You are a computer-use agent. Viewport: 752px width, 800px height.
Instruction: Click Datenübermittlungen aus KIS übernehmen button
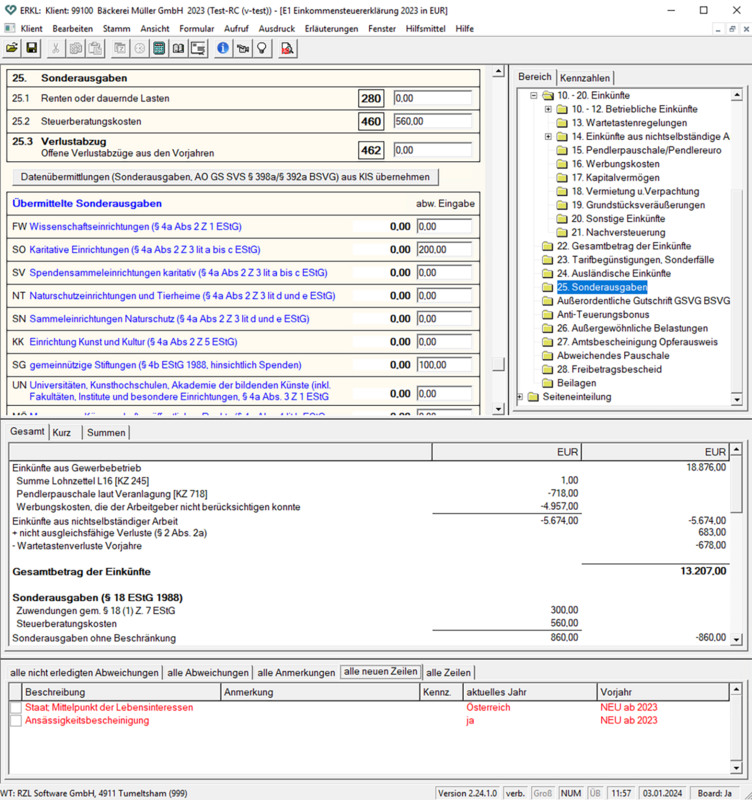pyautogui.click(x=225, y=176)
